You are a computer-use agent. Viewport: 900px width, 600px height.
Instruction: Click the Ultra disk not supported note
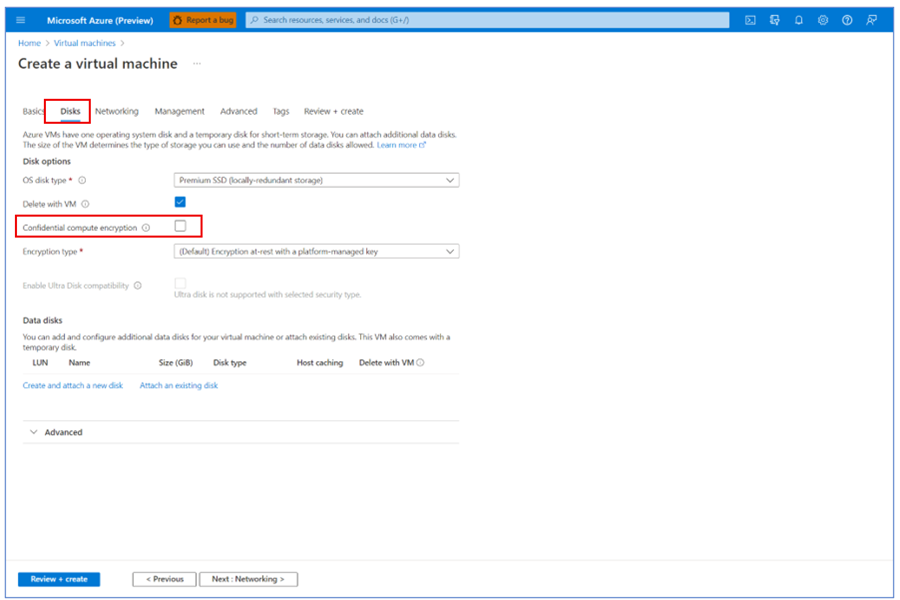pos(267,295)
